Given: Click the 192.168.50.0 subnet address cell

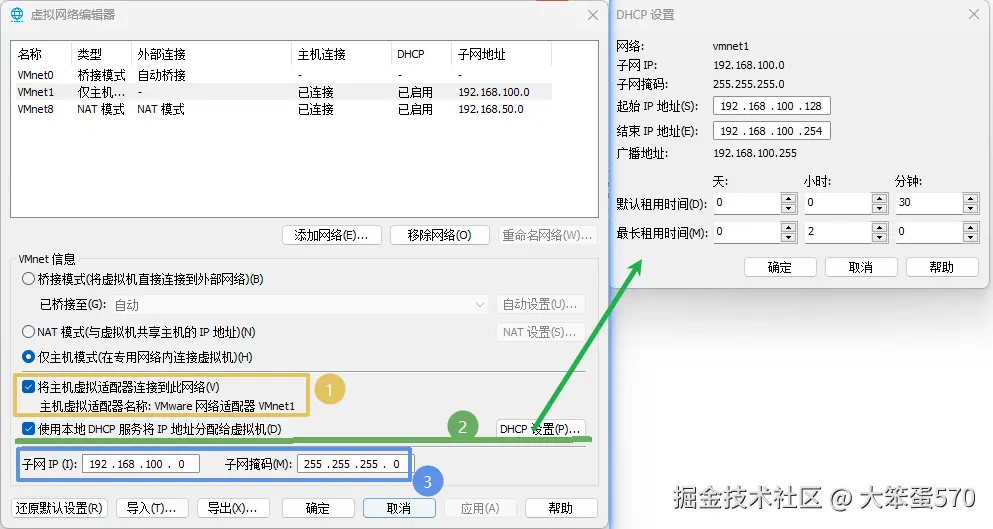Looking at the screenshot, I should pyautogui.click(x=491, y=109).
